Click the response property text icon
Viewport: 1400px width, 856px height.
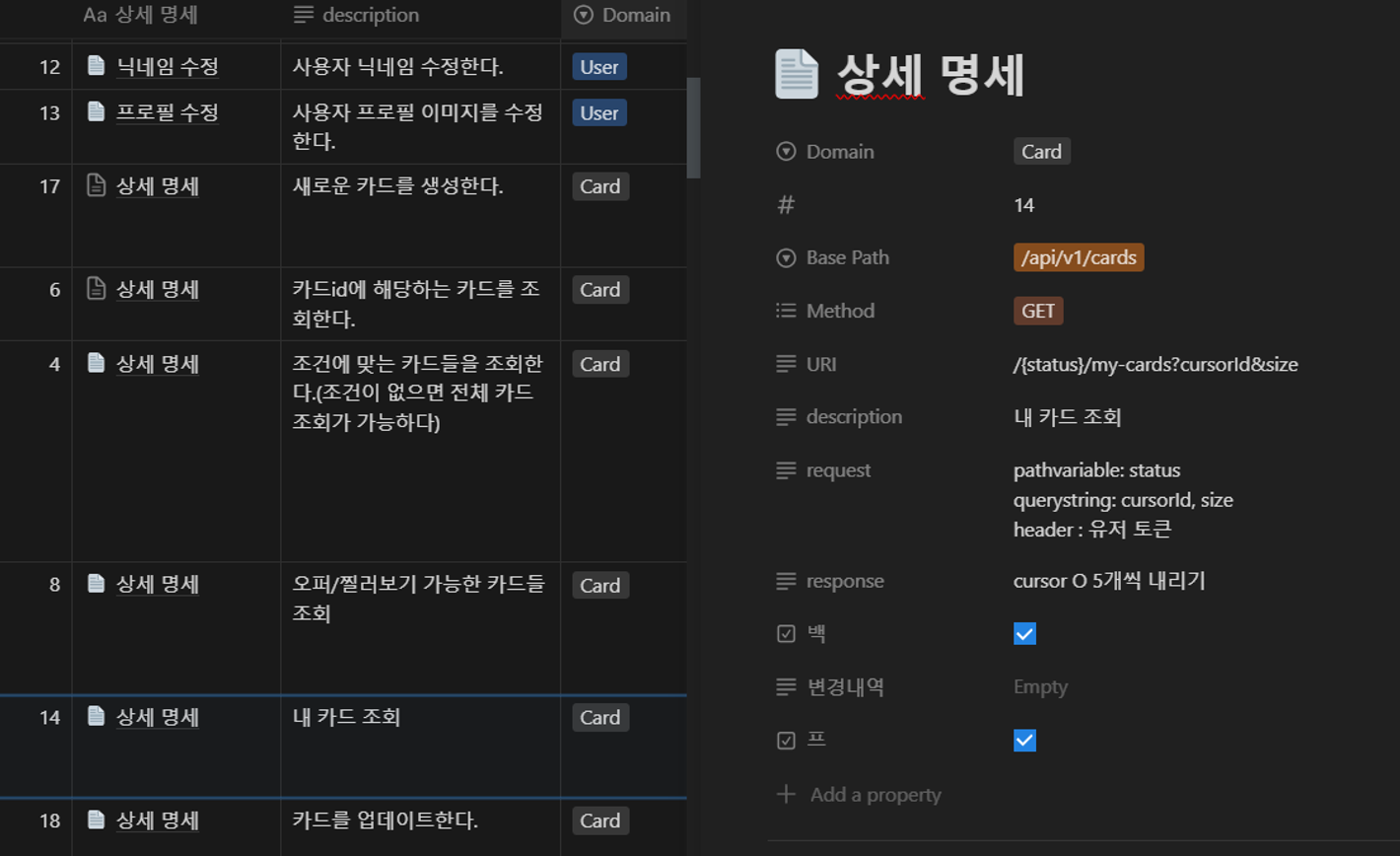tap(786, 581)
